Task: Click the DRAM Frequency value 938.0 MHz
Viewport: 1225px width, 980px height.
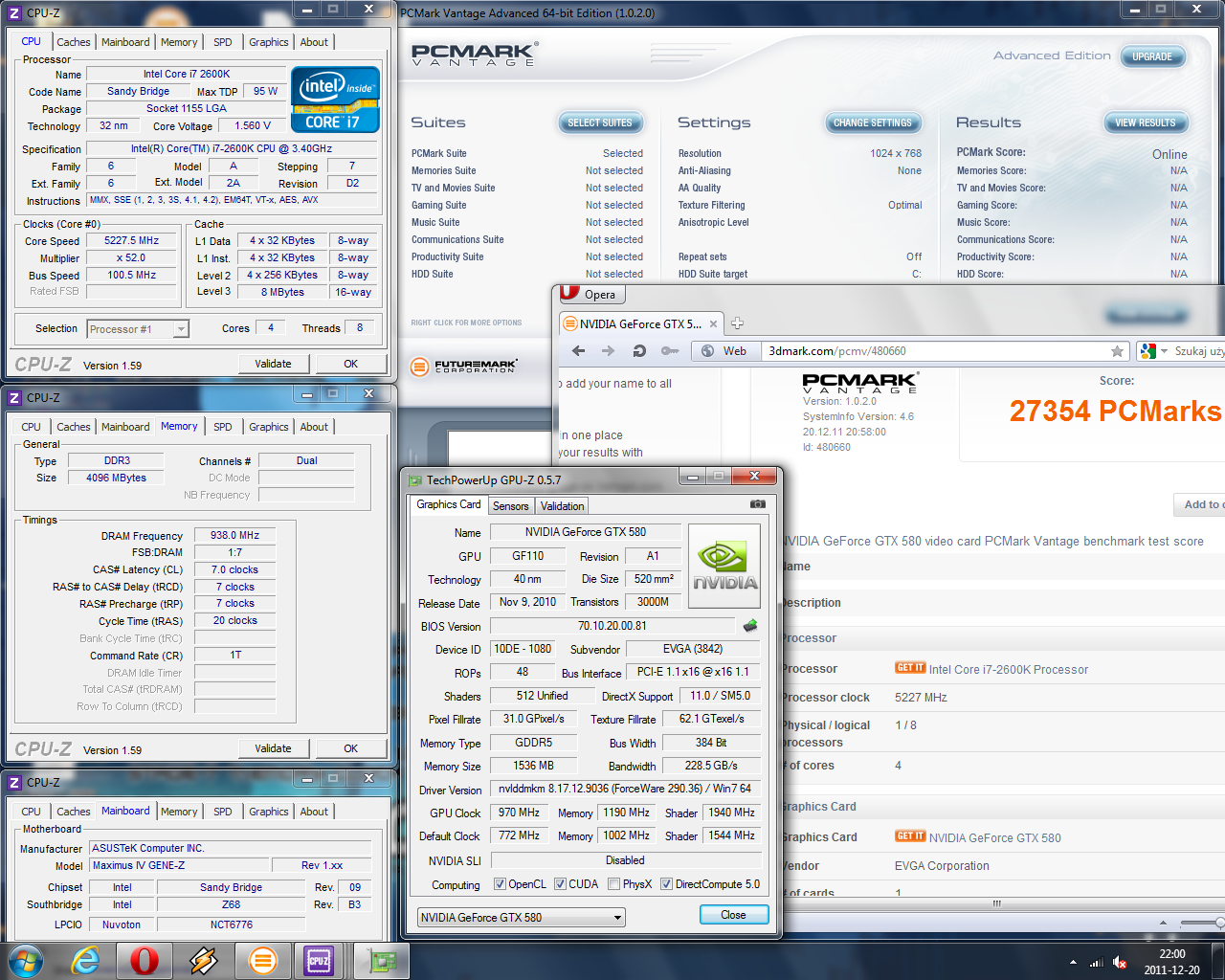Action: pyautogui.click(x=234, y=536)
